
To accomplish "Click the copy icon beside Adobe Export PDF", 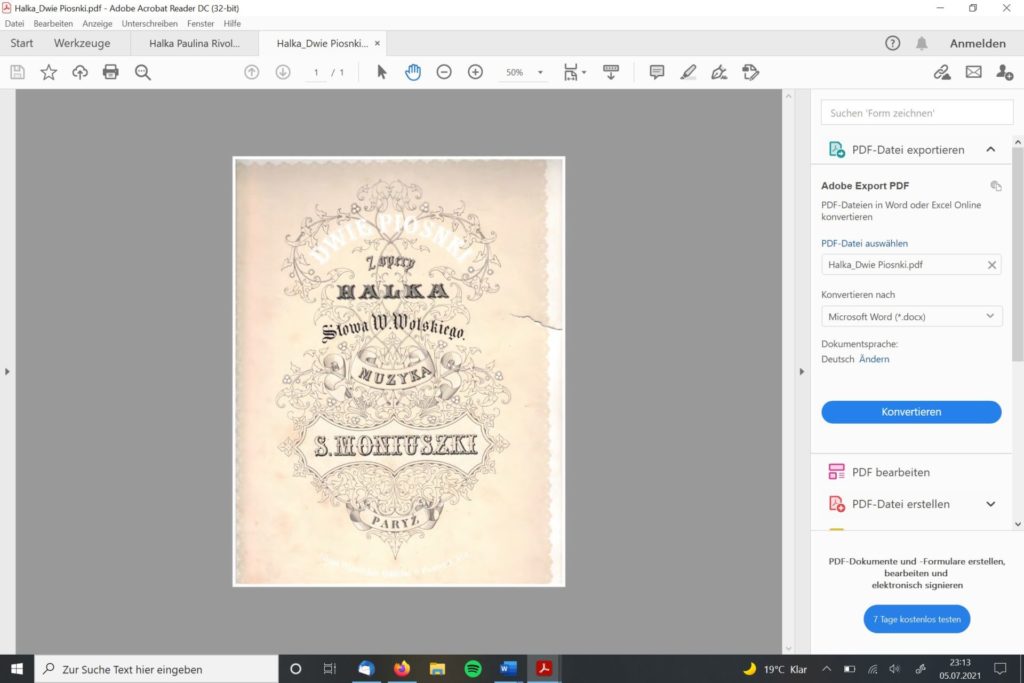I will point(996,186).
